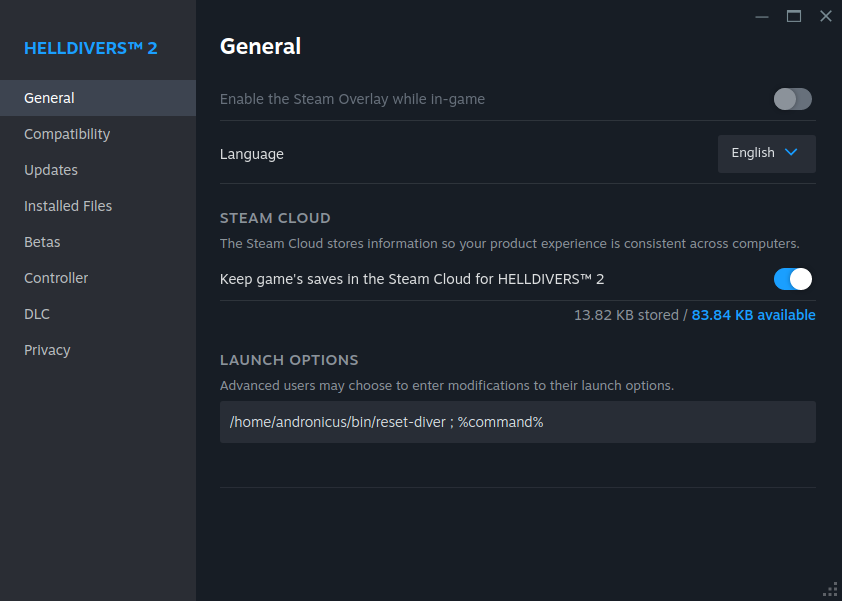Click the blue chevron next to English
The width and height of the screenshot is (842, 601).
click(x=789, y=153)
